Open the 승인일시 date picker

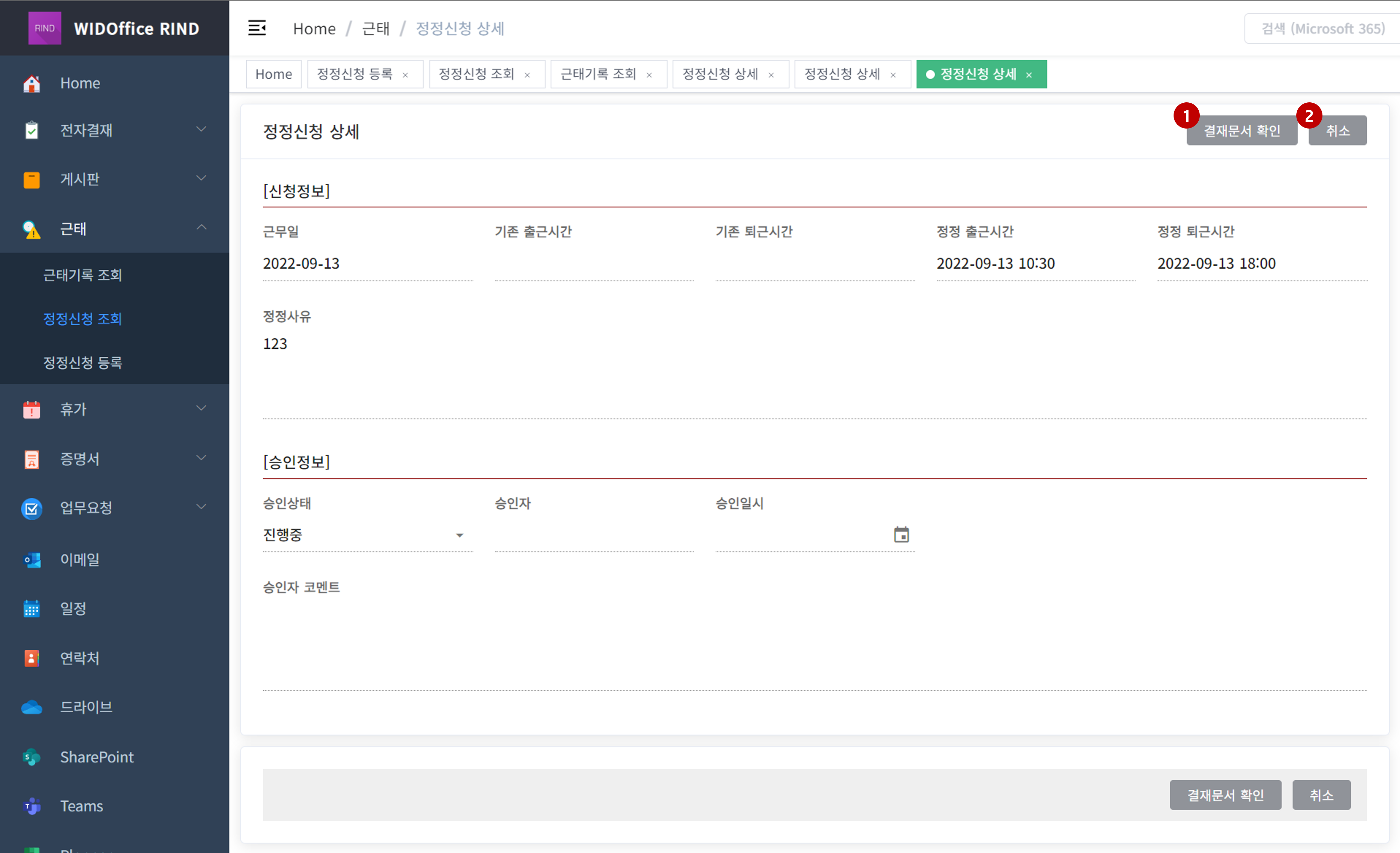(901, 534)
